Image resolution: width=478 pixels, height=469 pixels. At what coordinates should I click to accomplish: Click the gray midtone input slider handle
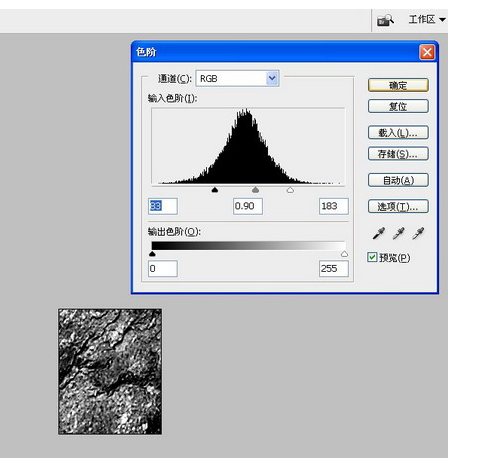click(256, 190)
